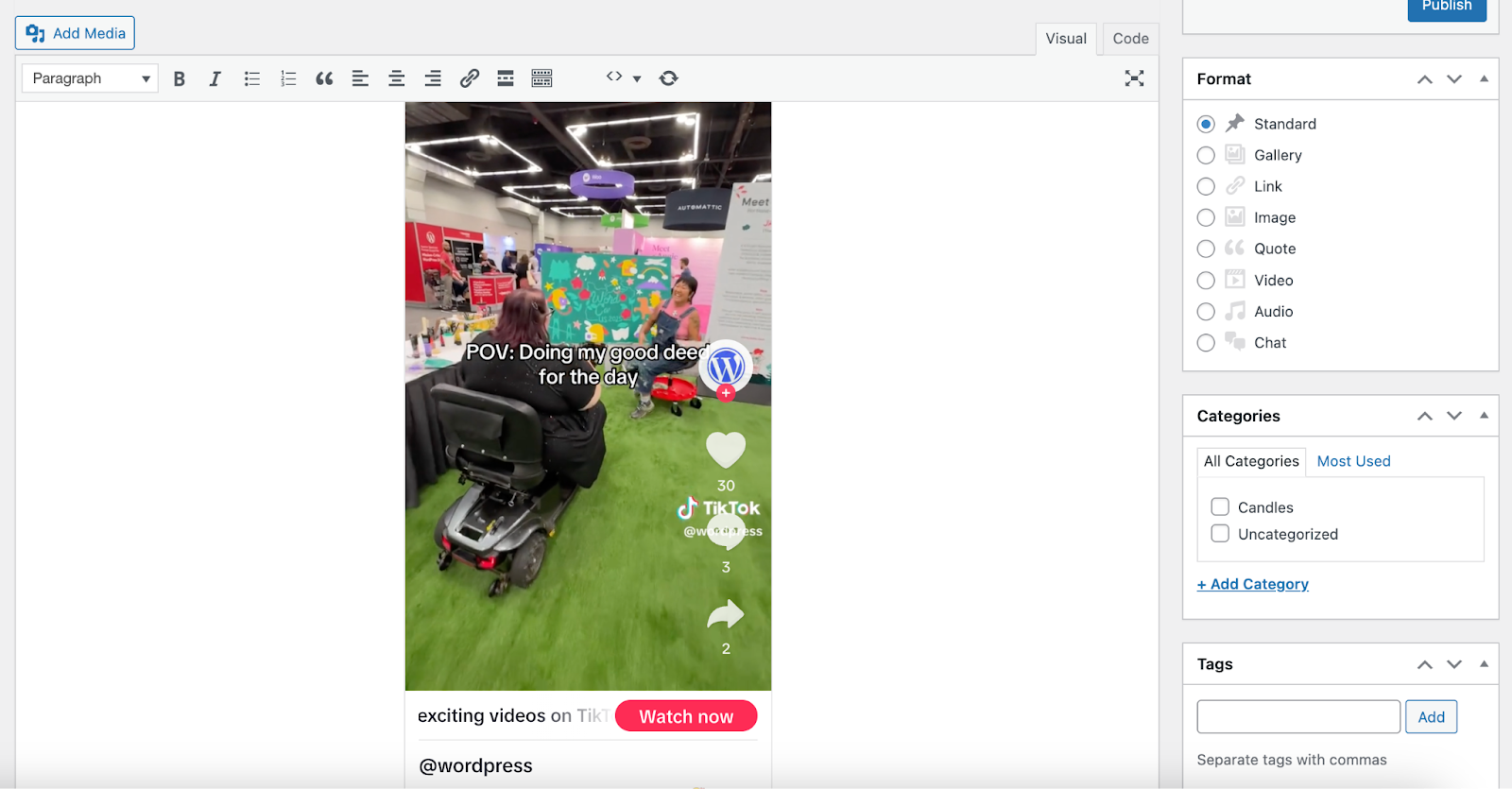Screen dimensions: 1512x789
Task: Move the Tags panel down
Action: click(1454, 664)
